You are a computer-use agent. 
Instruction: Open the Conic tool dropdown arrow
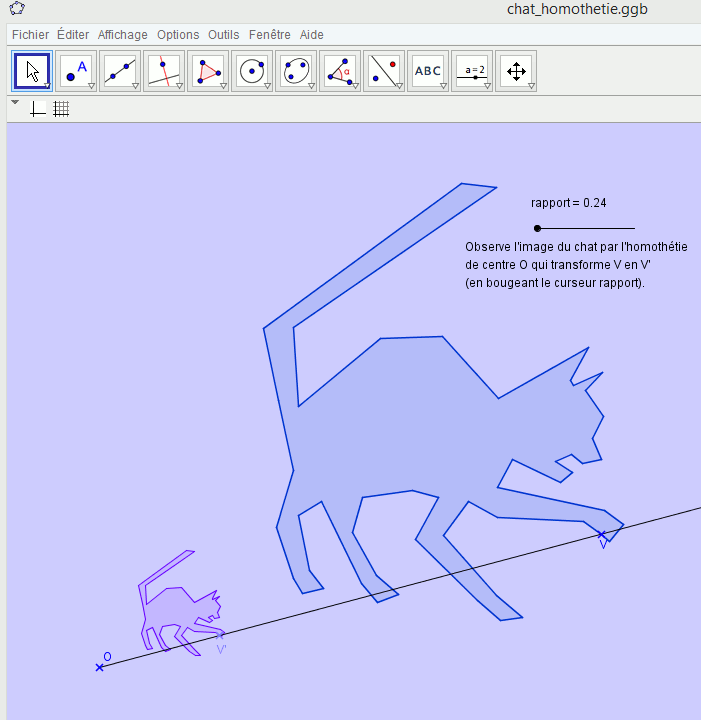(311, 86)
